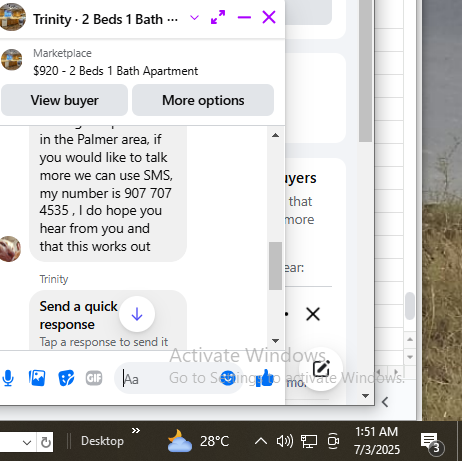Open the taskbar address dropdown arrow
The width and height of the screenshot is (462, 461).
coord(27,442)
